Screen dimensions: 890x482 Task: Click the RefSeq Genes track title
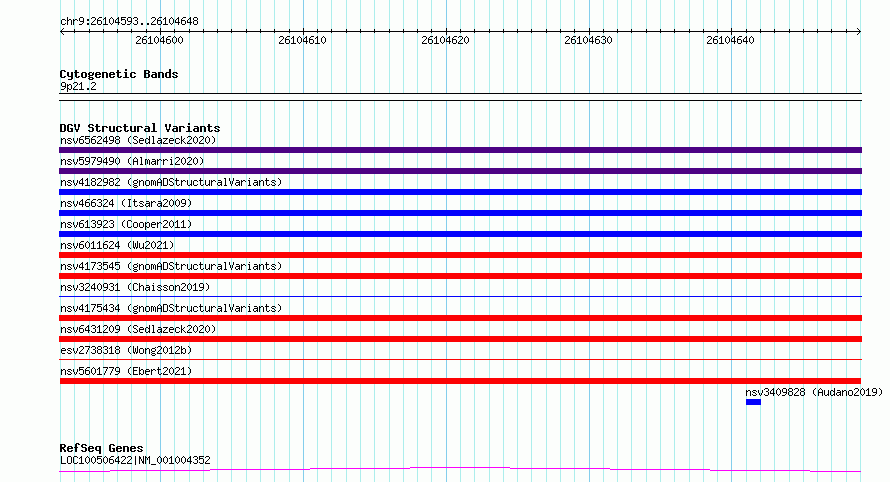(x=101, y=448)
